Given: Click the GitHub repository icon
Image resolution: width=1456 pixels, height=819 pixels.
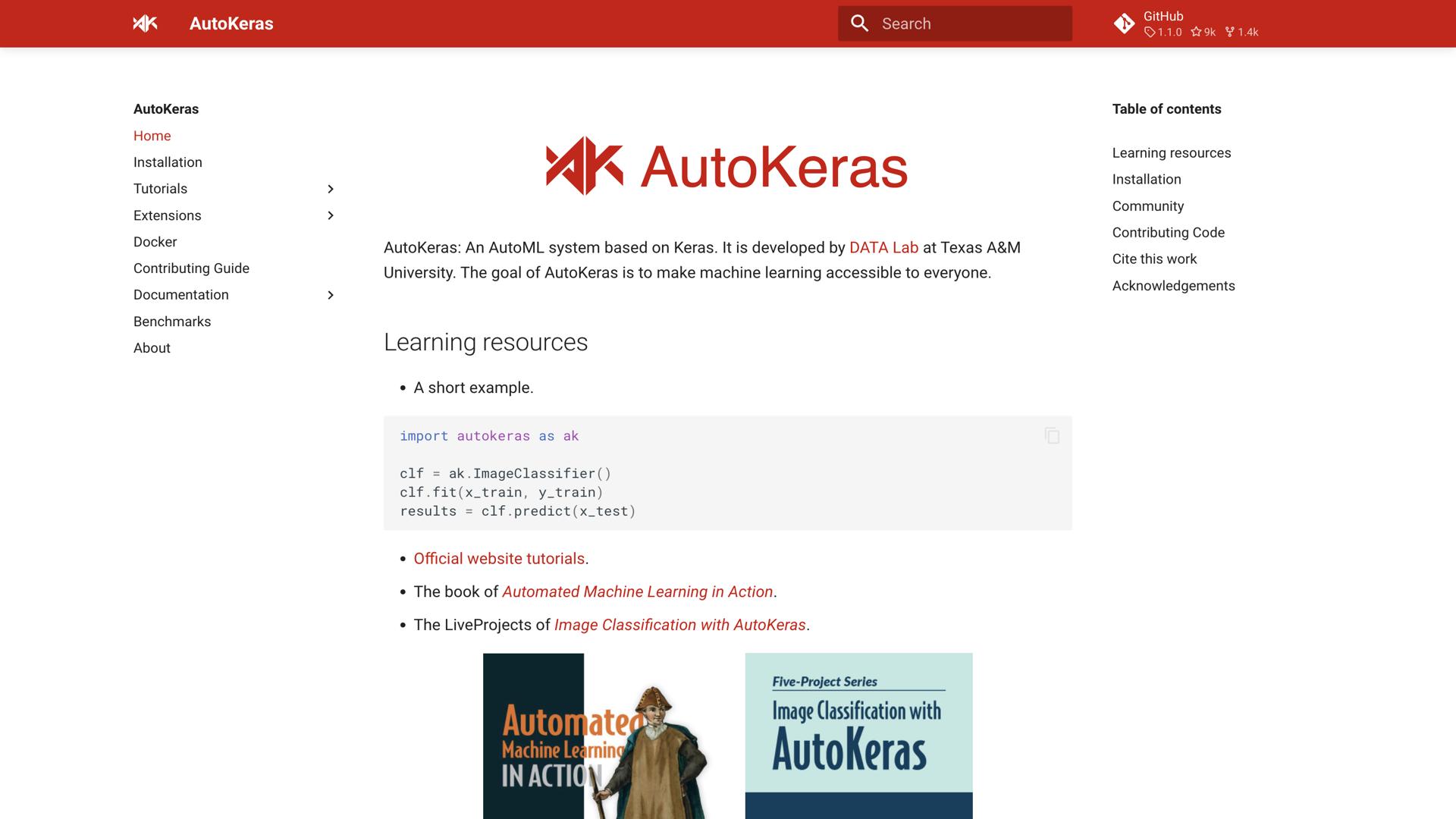Looking at the screenshot, I should pyautogui.click(x=1125, y=24).
